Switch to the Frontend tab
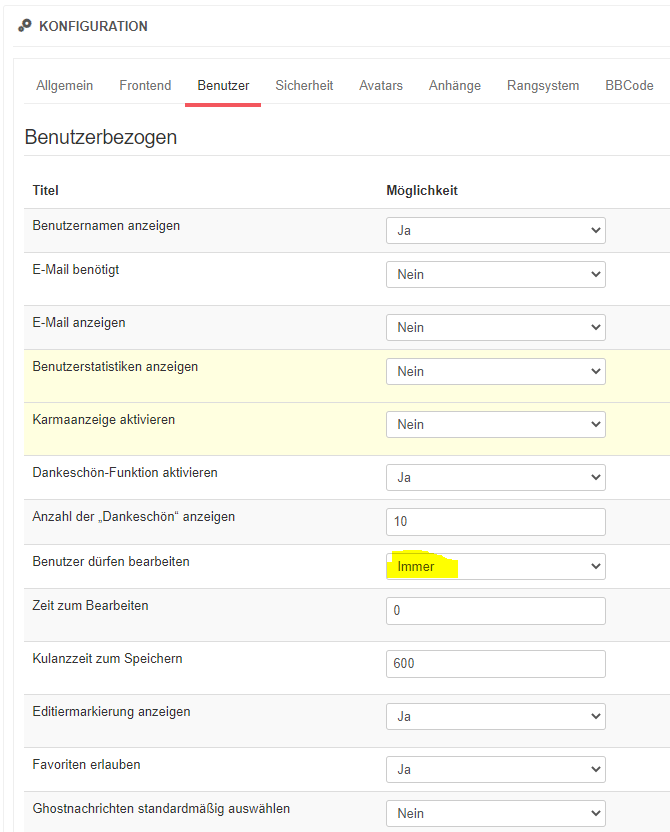 point(145,86)
